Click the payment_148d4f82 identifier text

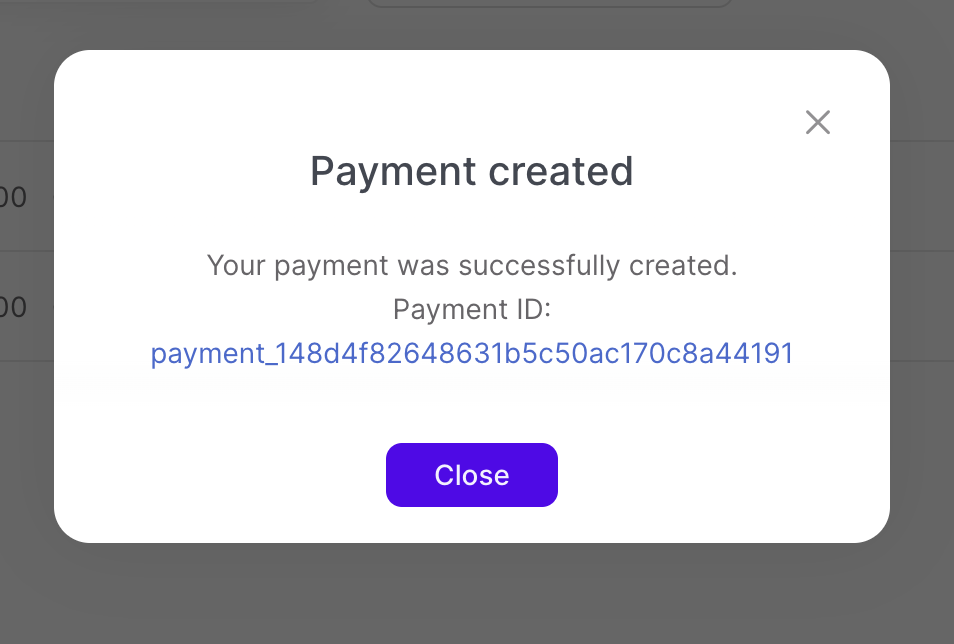(471, 353)
